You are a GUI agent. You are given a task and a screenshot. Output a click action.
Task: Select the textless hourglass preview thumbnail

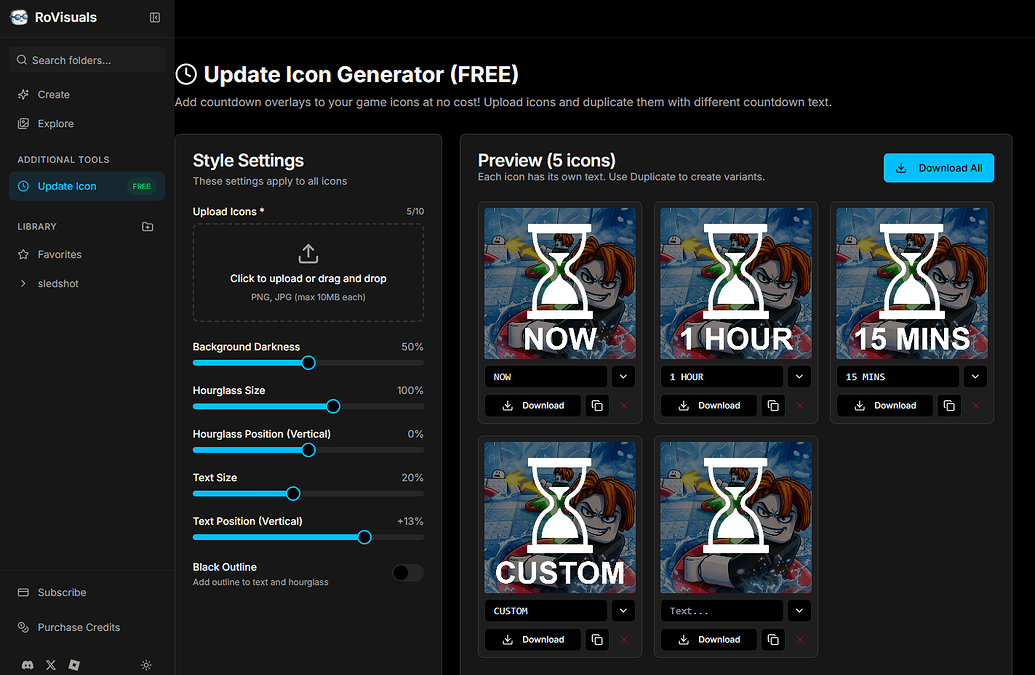coord(736,517)
